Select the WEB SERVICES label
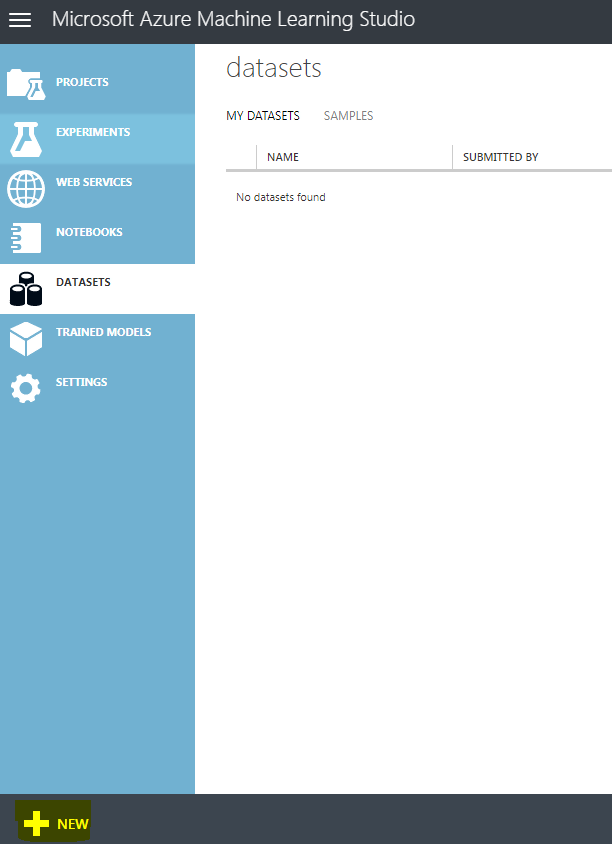The width and height of the screenshot is (612, 844). pyautogui.click(x=94, y=182)
